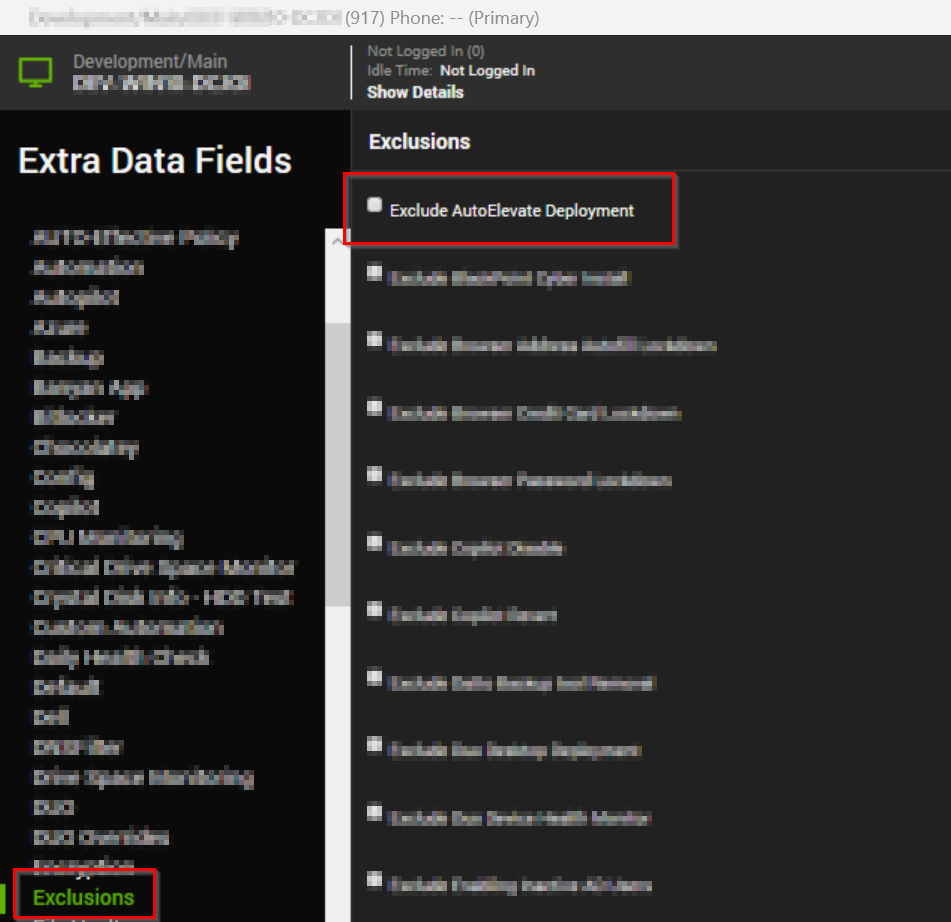Open the Bitlocker category in sidebar

(74, 417)
